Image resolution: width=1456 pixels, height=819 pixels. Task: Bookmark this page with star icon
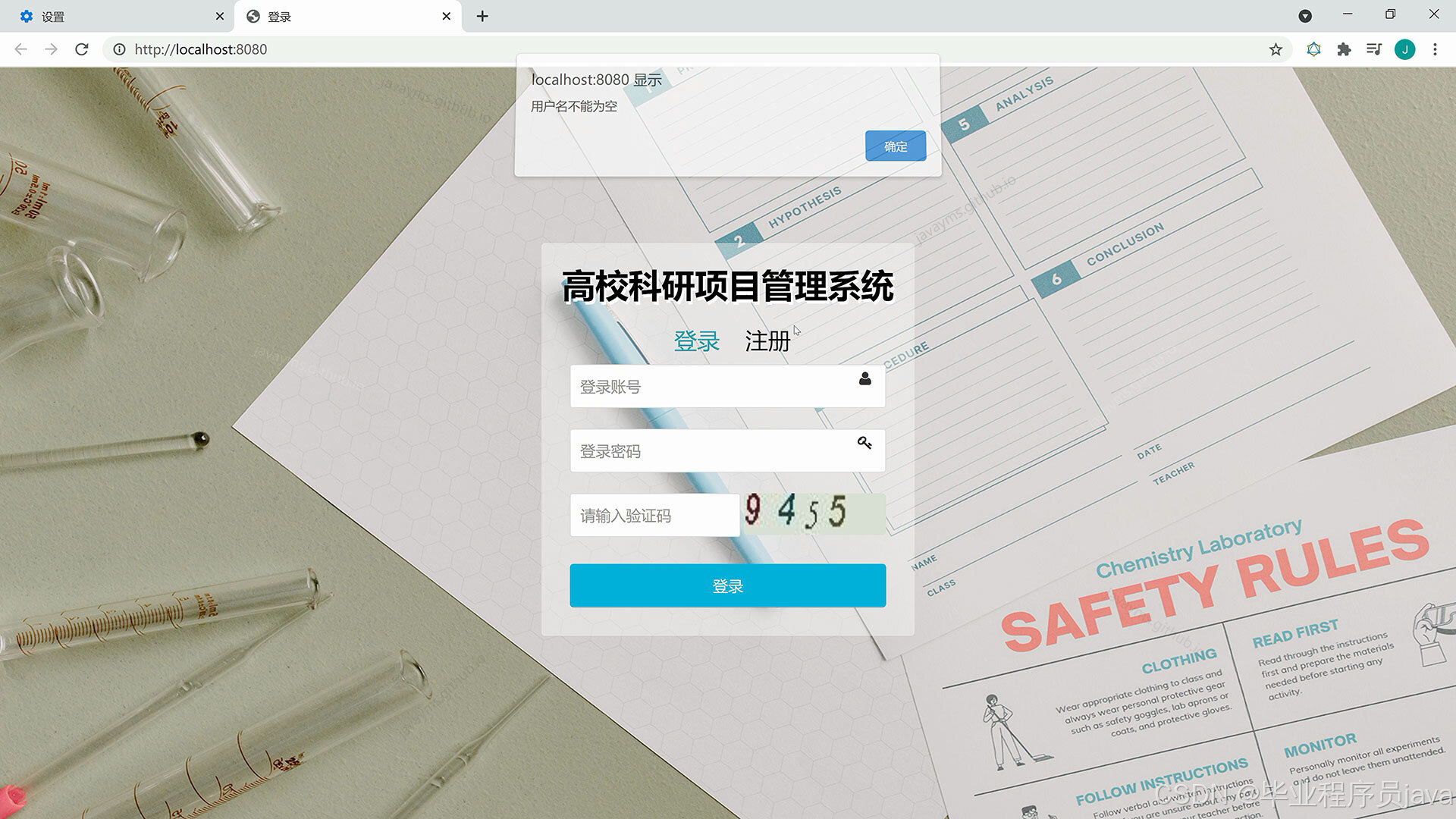coord(1276,49)
